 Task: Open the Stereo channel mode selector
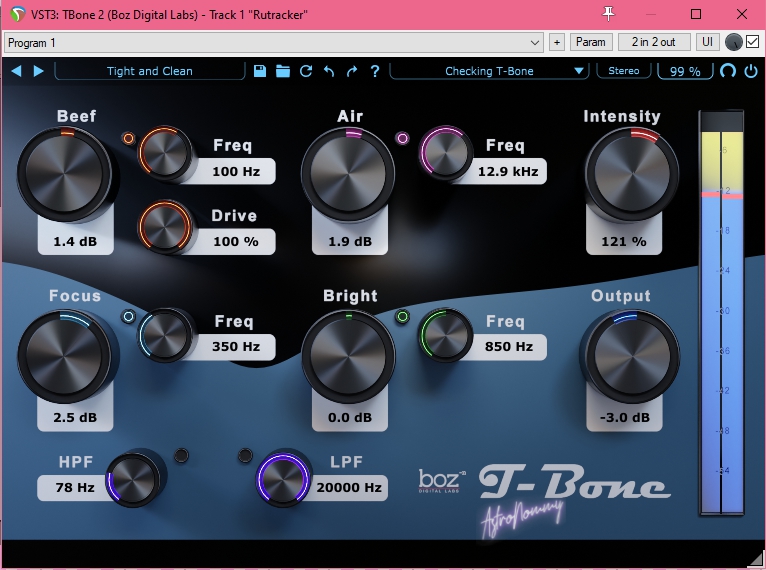point(624,71)
